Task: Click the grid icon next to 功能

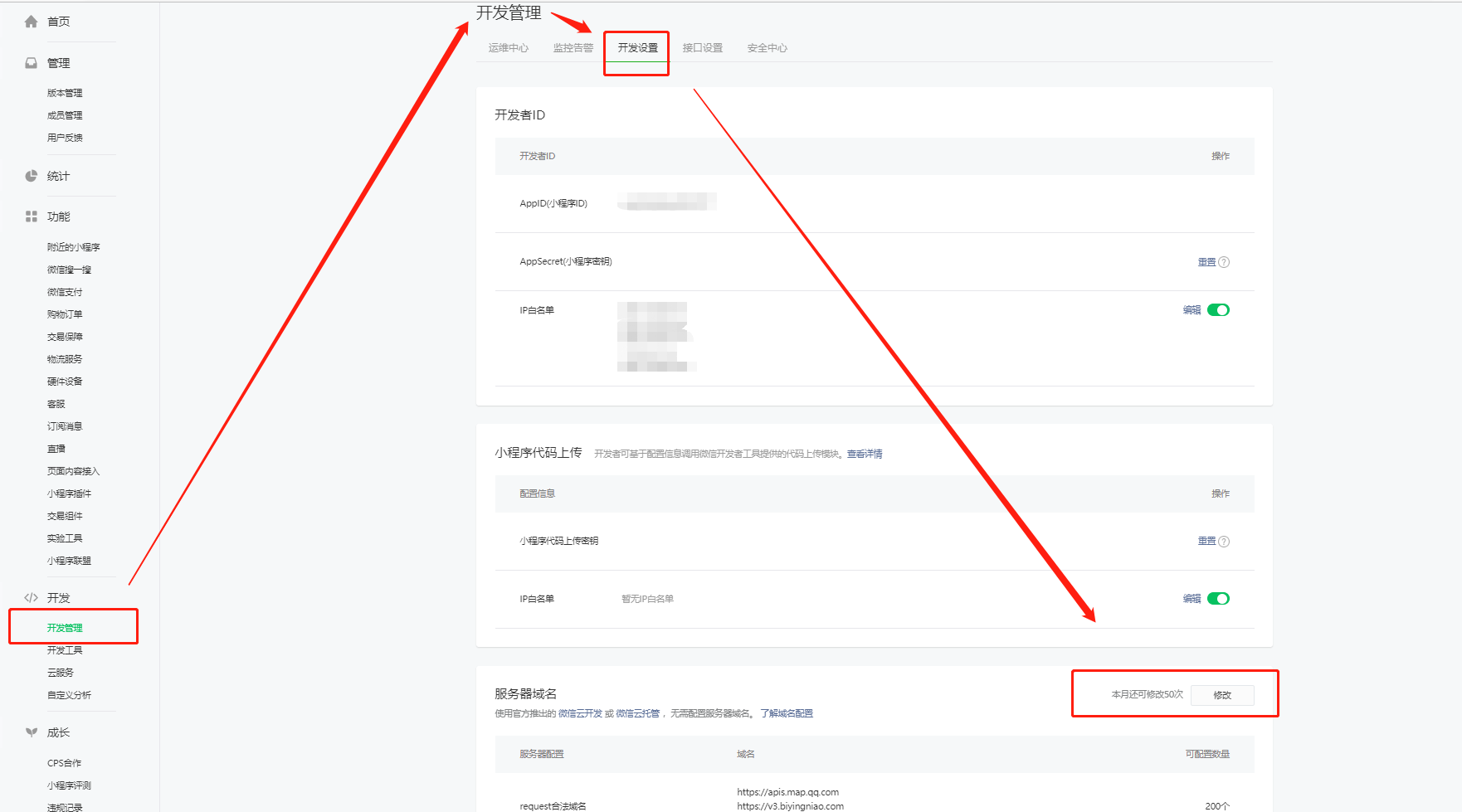Action: (32, 216)
